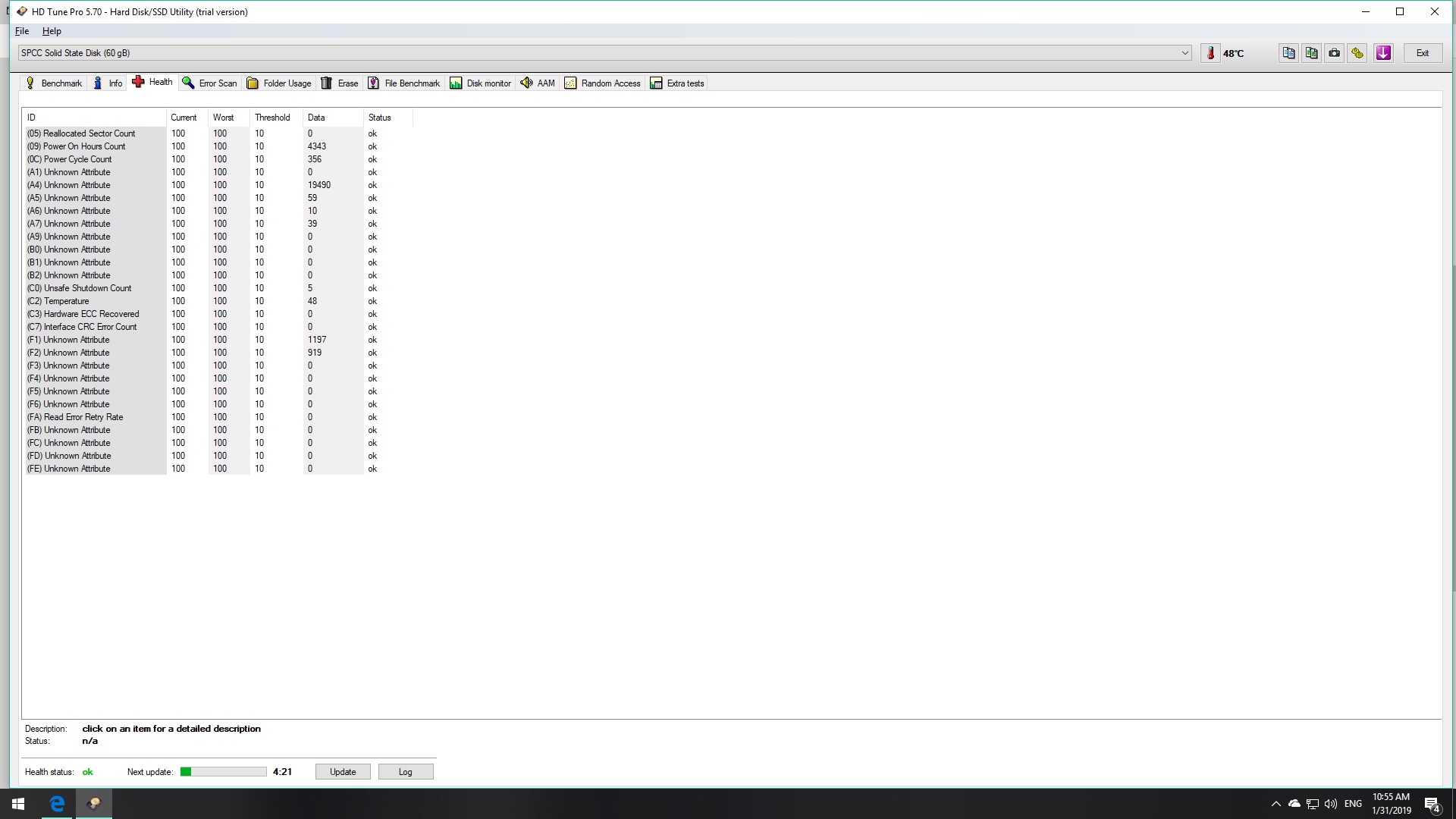Open Microsoft Edge from taskbar
Screen dimensions: 1456x819
[57, 803]
